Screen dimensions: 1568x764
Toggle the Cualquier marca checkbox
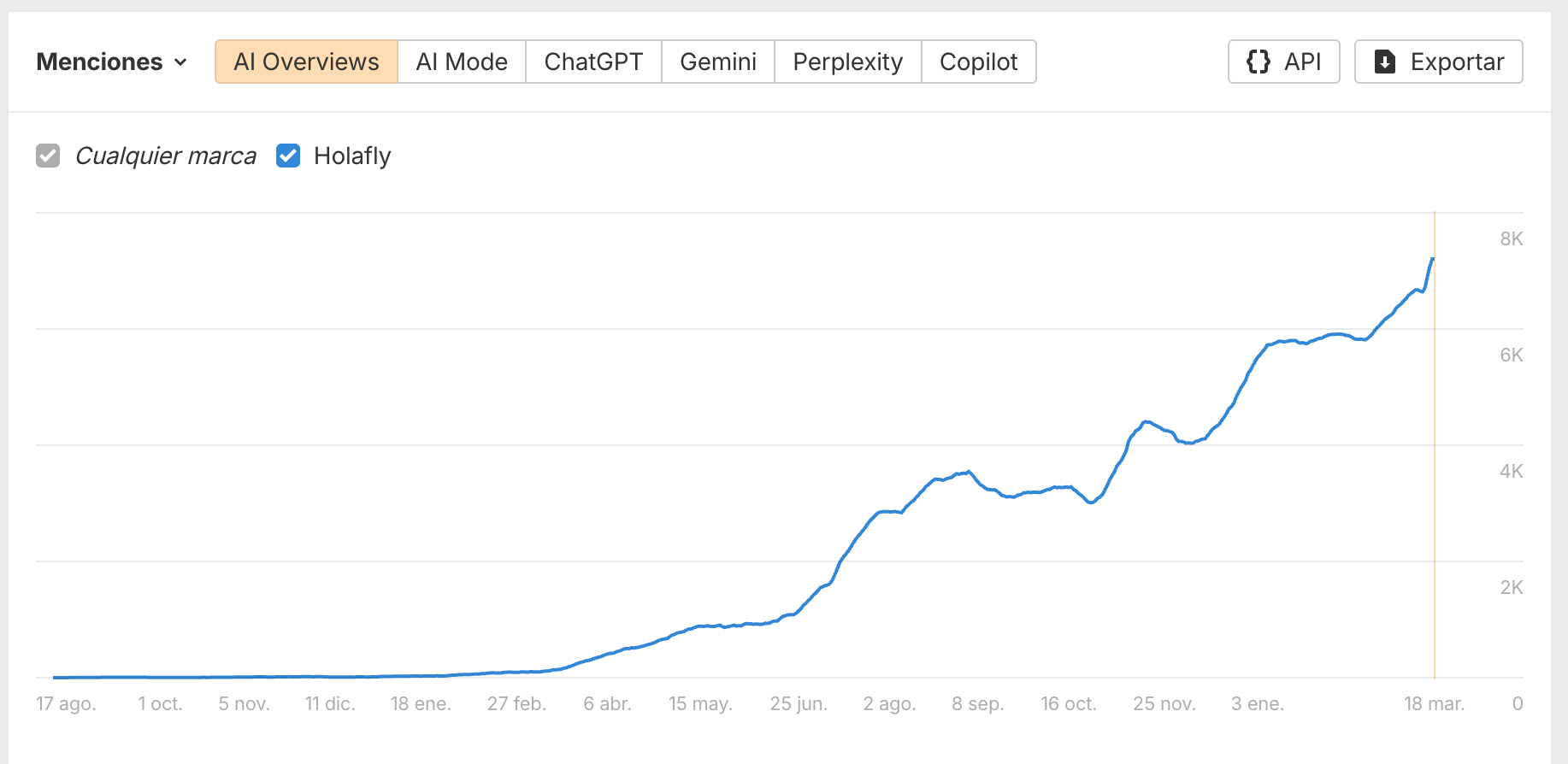click(x=48, y=156)
